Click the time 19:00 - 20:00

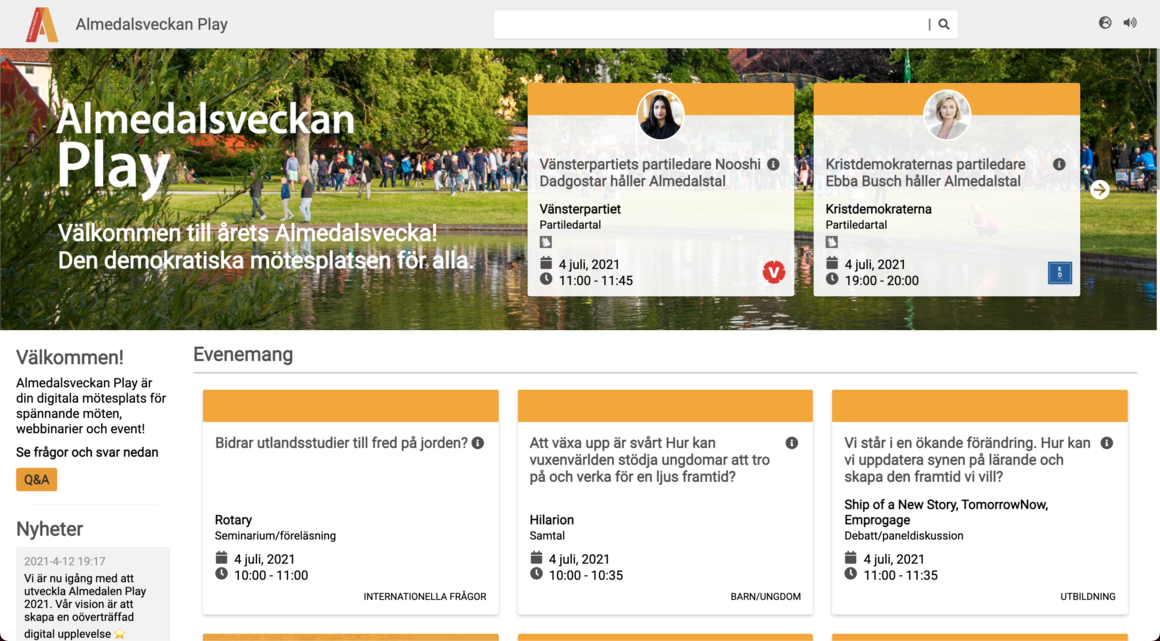pos(882,281)
